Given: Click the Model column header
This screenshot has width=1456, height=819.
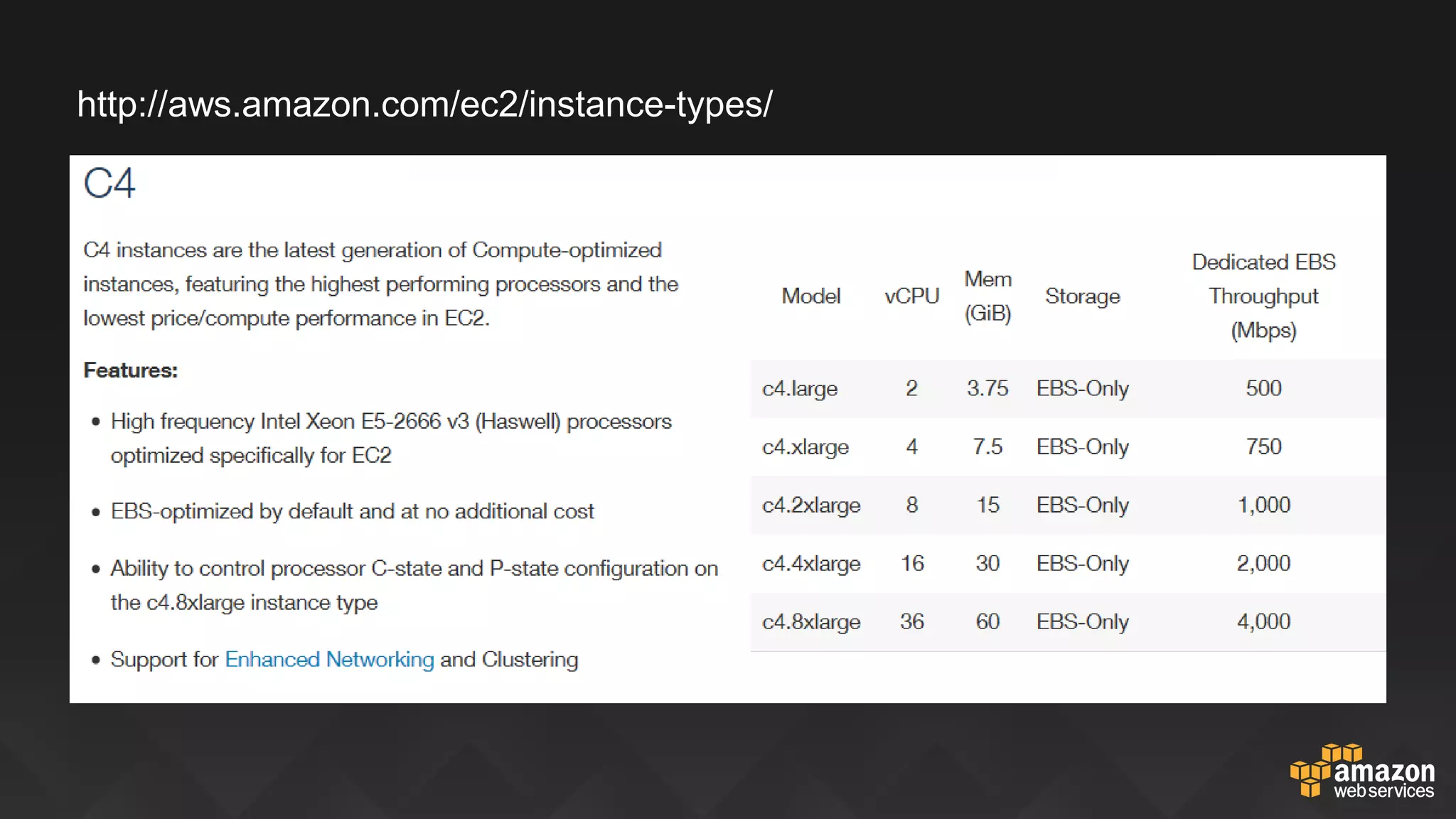Looking at the screenshot, I should coord(810,296).
